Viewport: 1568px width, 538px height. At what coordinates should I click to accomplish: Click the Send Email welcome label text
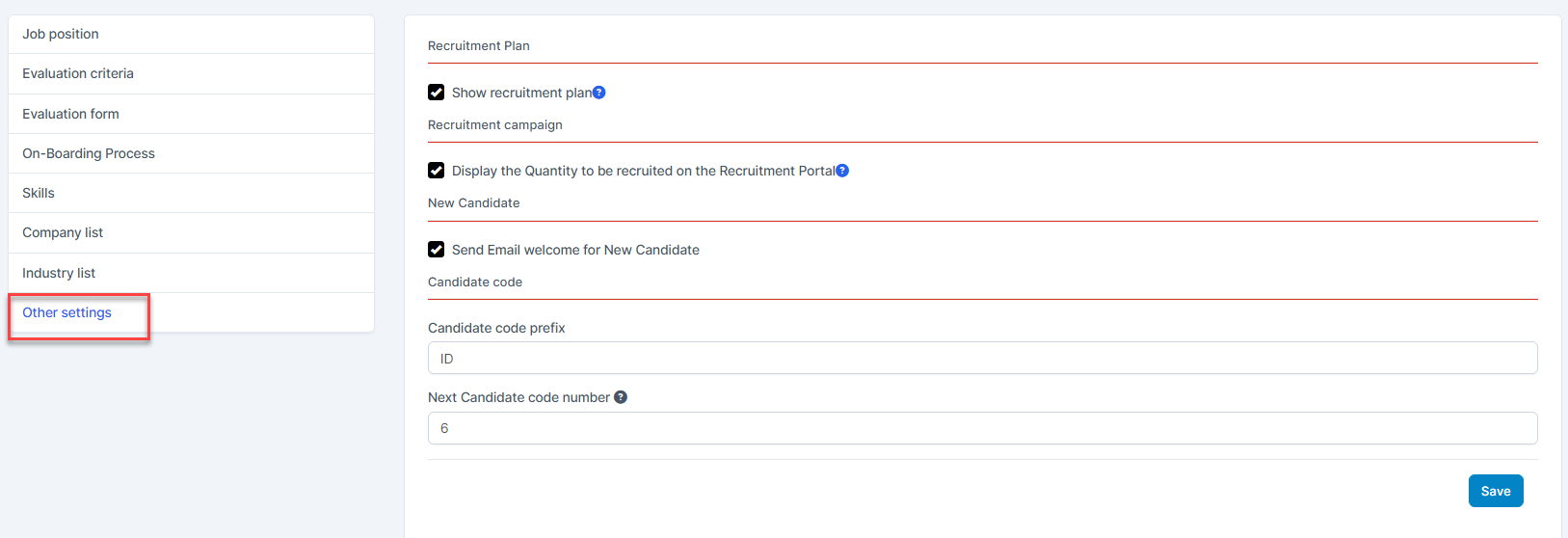tap(575, 250)
